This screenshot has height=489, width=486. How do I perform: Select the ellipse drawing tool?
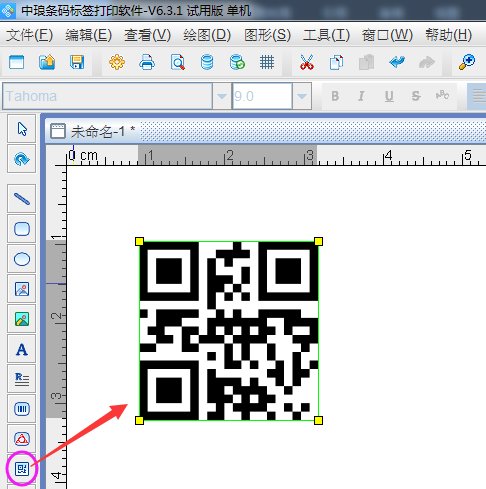point(22,259)
